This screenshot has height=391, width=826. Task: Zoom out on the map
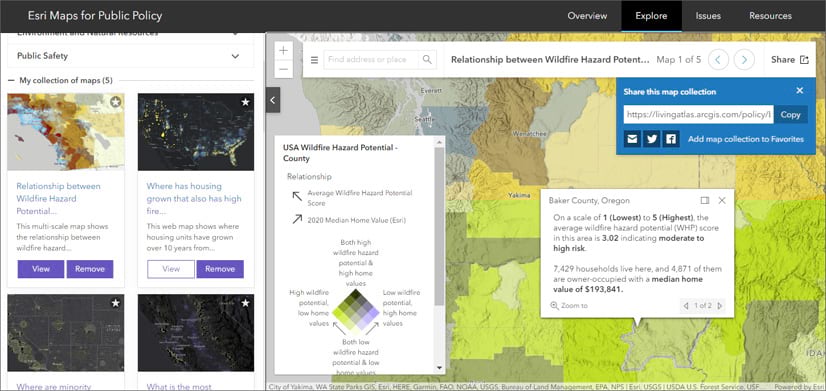[283, 69]
